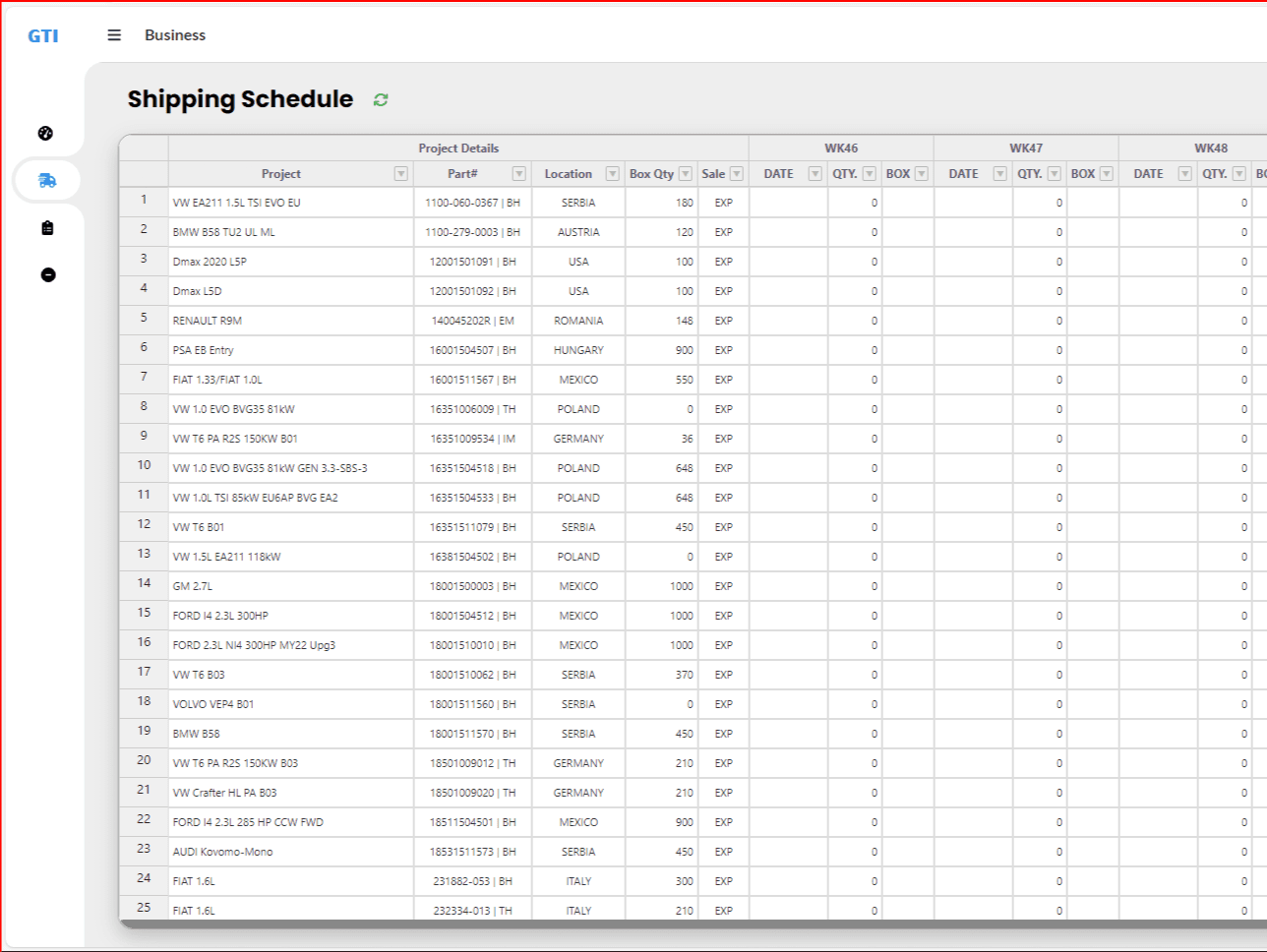Image resolution: width=1267 pixels, height=952 pixels.
Task: Select part number '231882-053 | BH'
Action: coord(473,881)
